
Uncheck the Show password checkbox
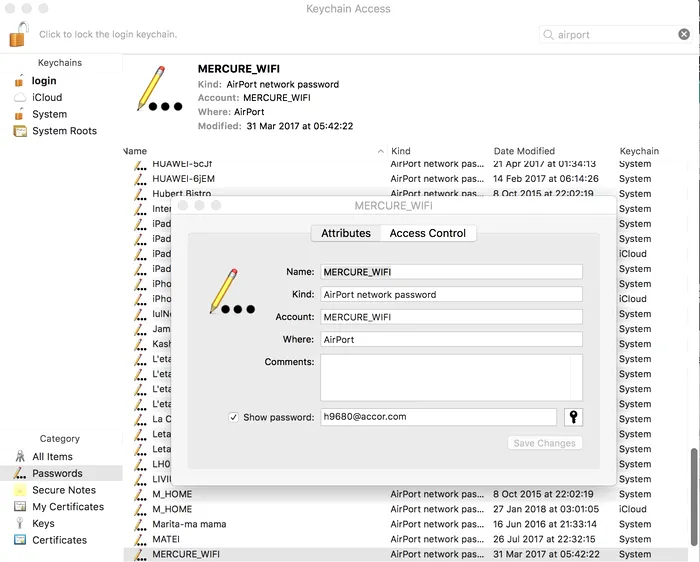(233, 417)
